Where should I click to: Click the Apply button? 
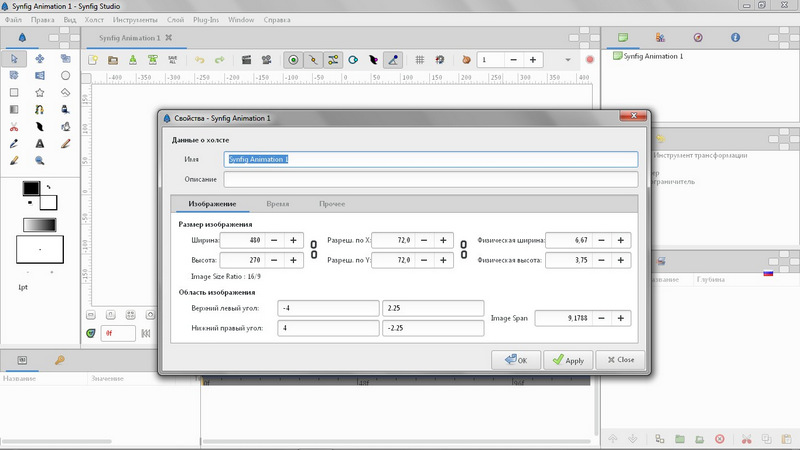568,360
